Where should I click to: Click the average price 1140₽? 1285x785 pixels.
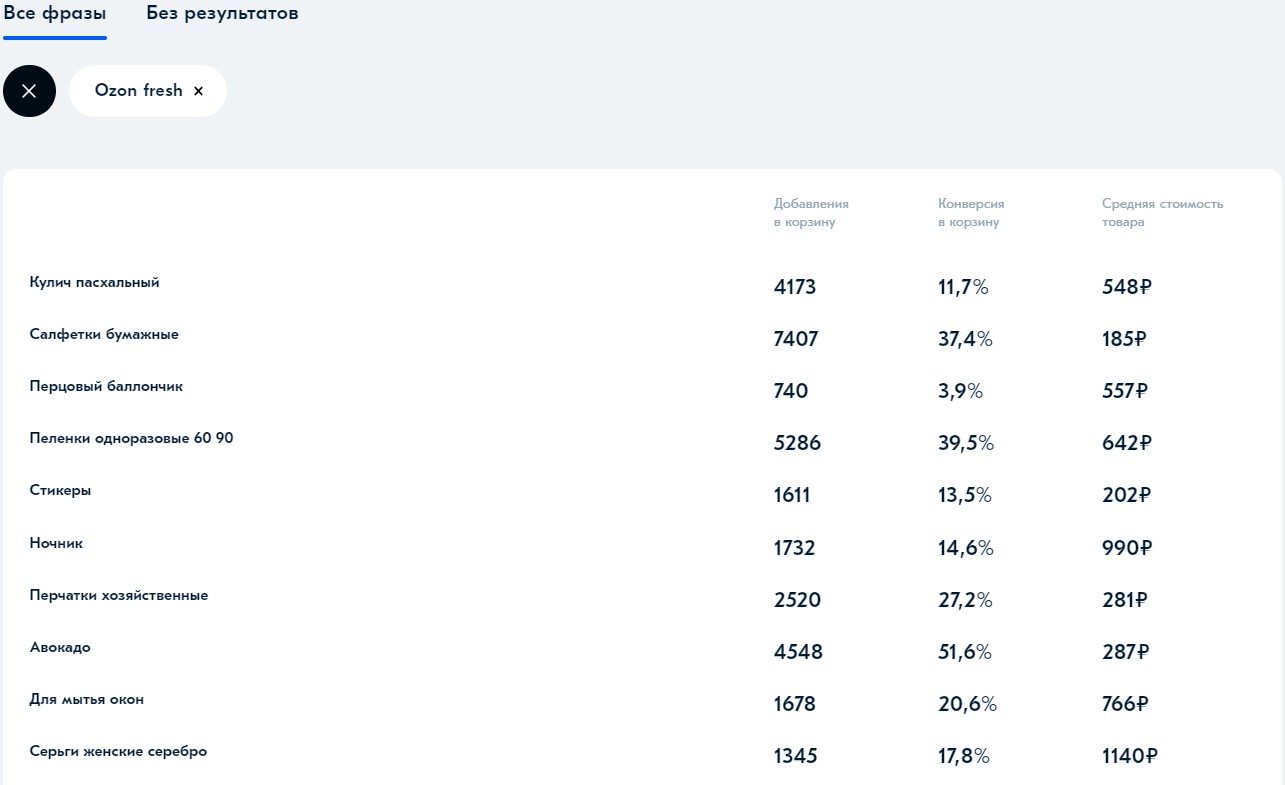(x=1130, y=757)
